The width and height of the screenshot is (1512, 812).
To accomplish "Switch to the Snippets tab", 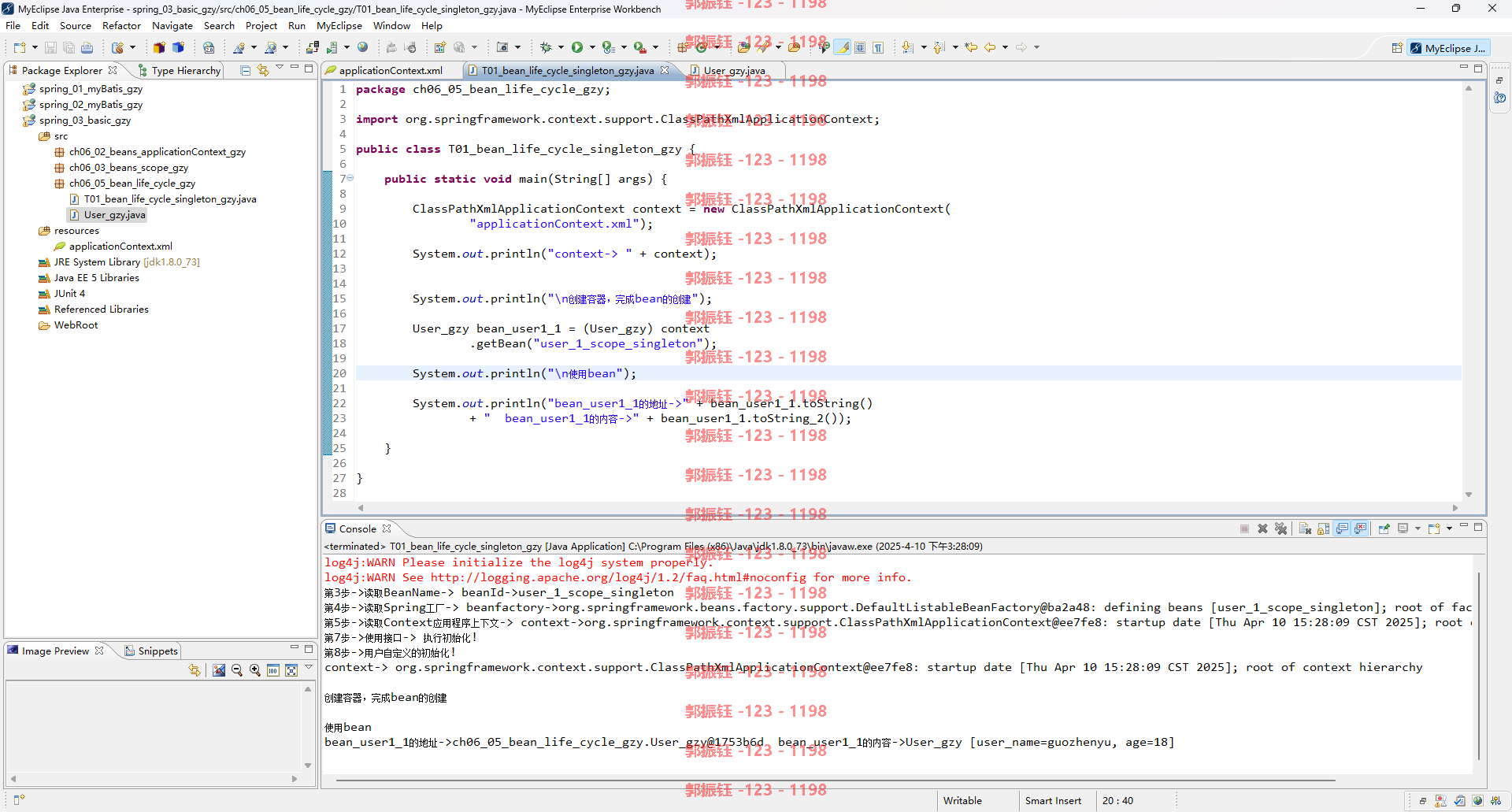I will (x=152, y=651).
